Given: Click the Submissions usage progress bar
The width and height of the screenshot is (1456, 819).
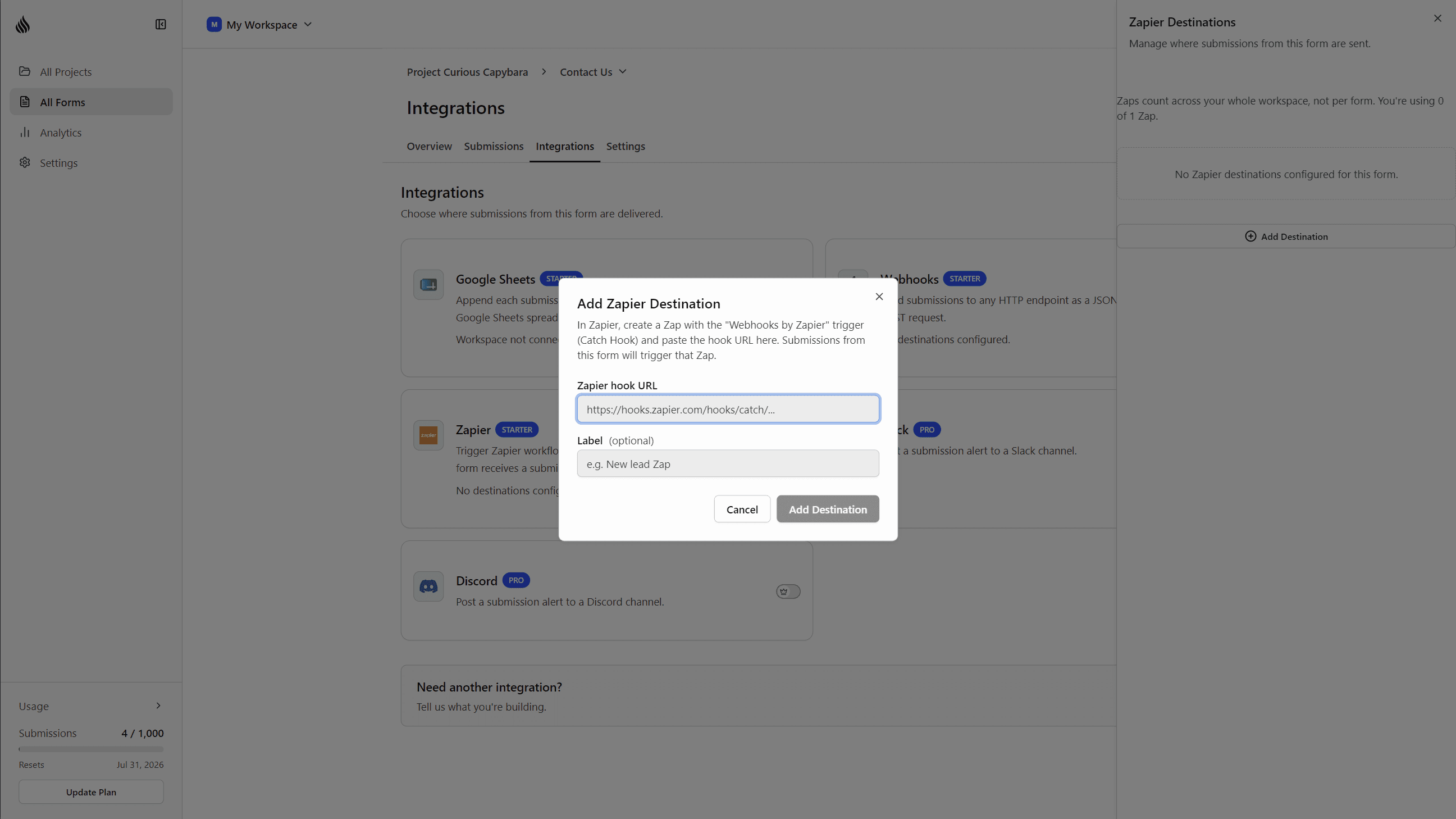Looking at the screenshot, I should (x=91, y=749).
